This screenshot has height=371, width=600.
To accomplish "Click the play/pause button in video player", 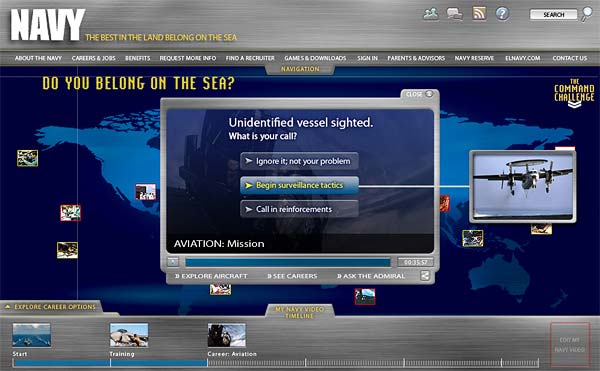I will (x=173, y=262).
